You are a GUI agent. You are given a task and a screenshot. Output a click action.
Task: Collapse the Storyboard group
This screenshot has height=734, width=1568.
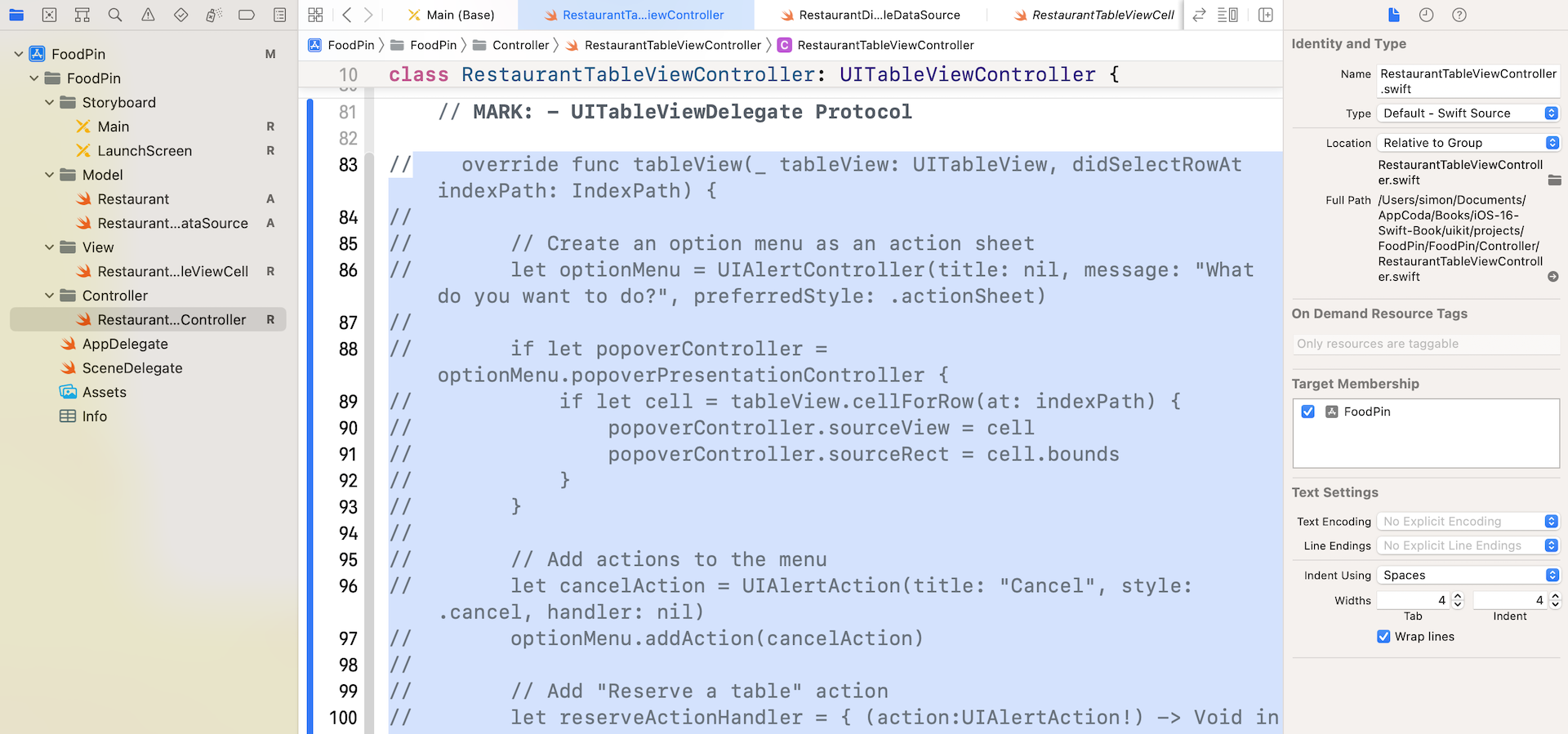[49, 103]
